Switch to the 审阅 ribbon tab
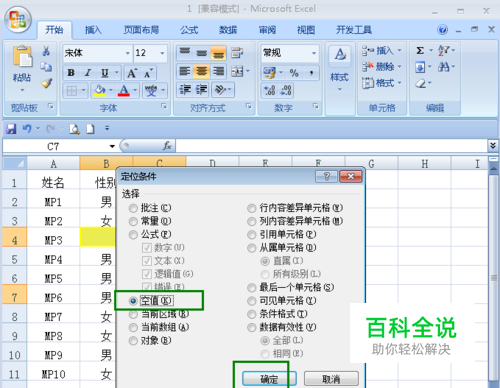 (x=267, y=30)
